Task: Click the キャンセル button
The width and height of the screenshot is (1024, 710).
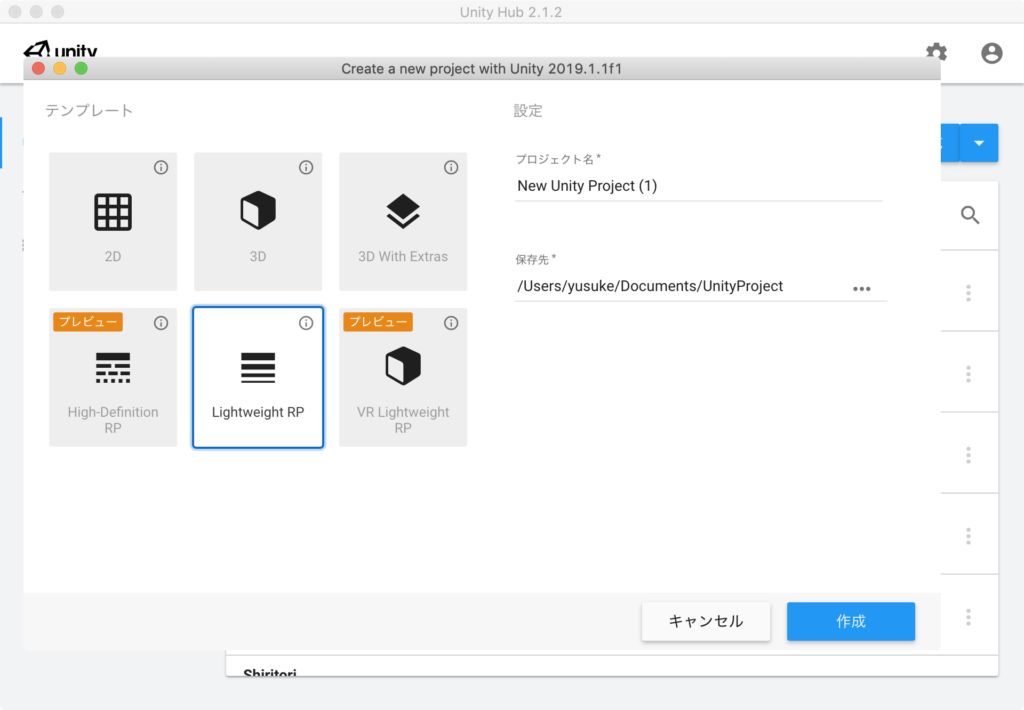Action: 706,621
